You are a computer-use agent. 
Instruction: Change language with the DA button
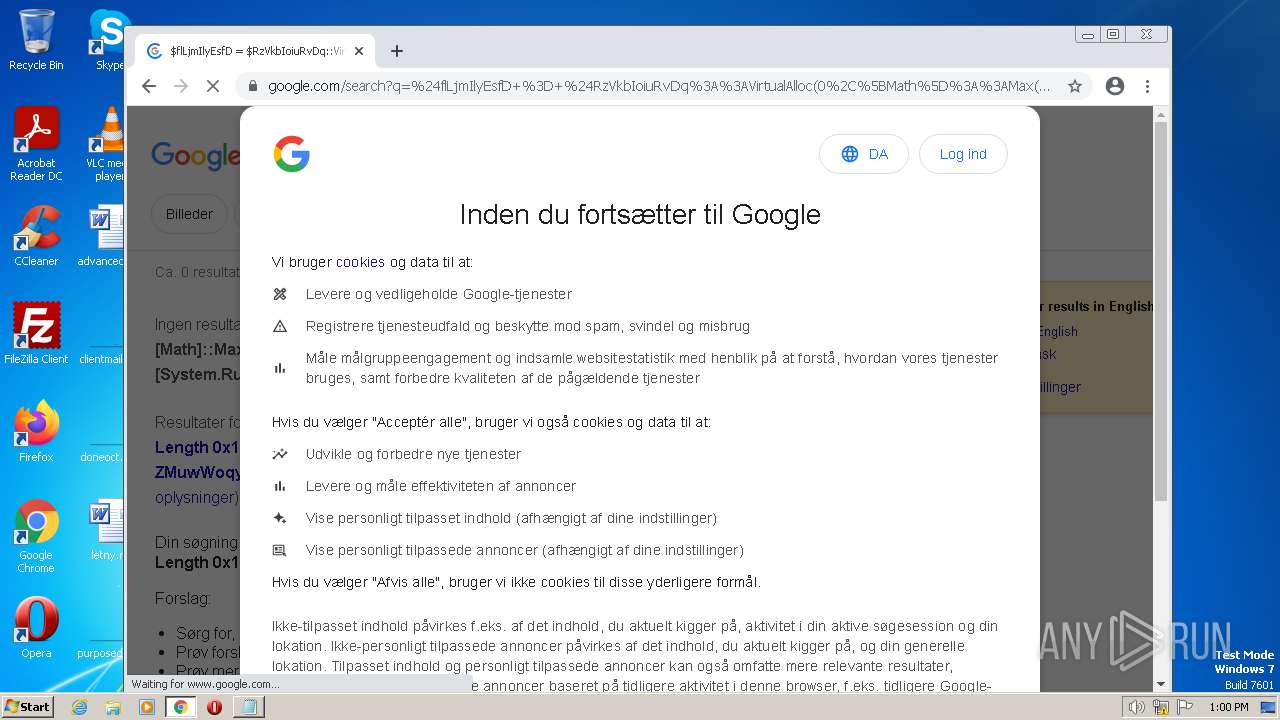pyautogui.click(x=864, y=154)
